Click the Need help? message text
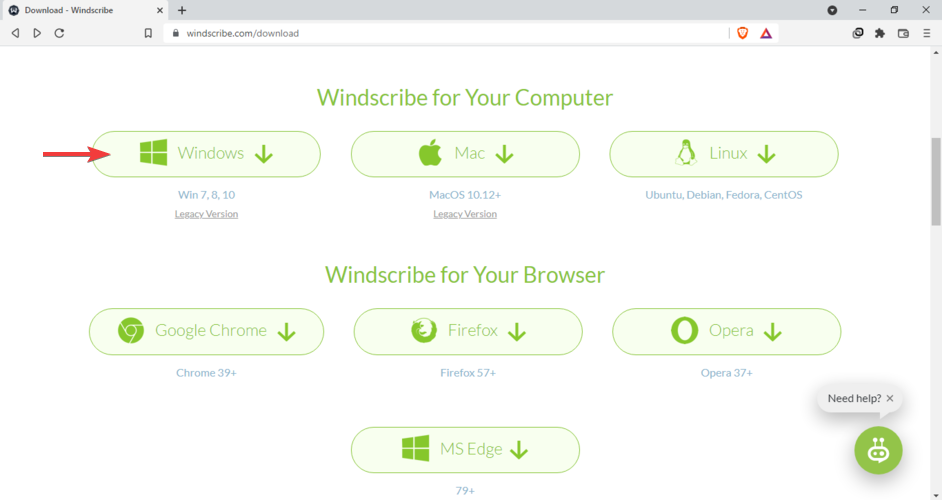 pos(854,398)
